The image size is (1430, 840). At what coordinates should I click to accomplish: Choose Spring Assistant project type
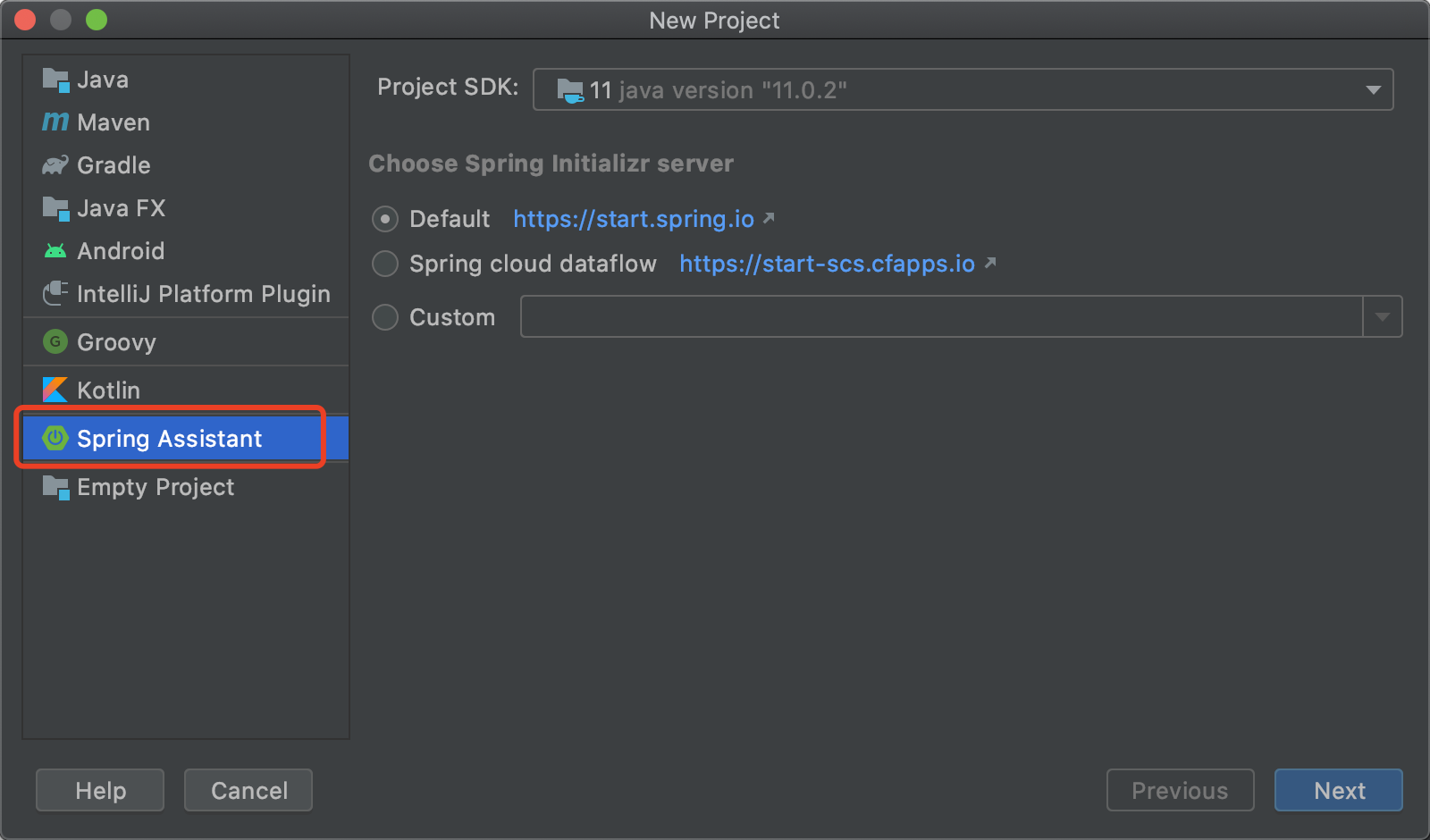coord(186,439)
